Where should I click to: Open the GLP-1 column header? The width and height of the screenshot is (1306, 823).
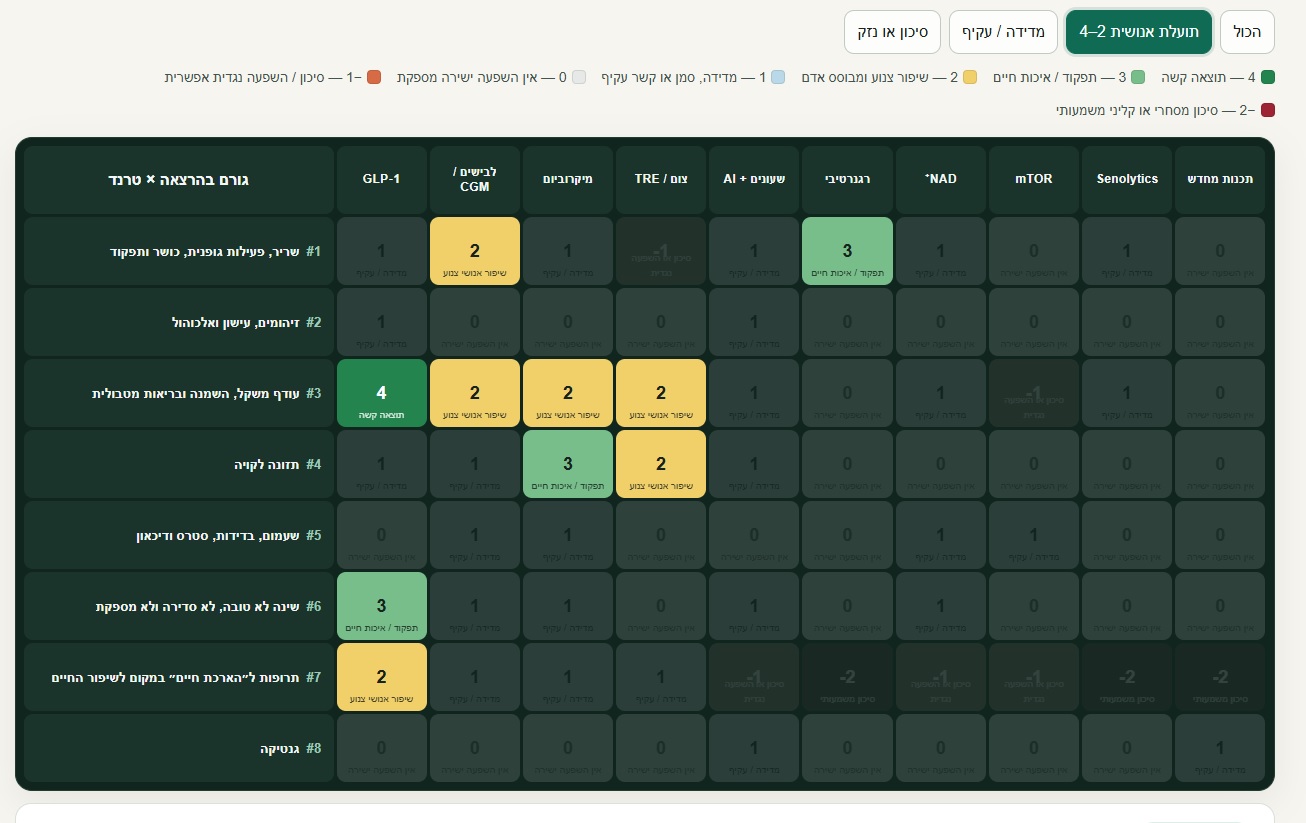pyautogui.click(x=381, y=180)
